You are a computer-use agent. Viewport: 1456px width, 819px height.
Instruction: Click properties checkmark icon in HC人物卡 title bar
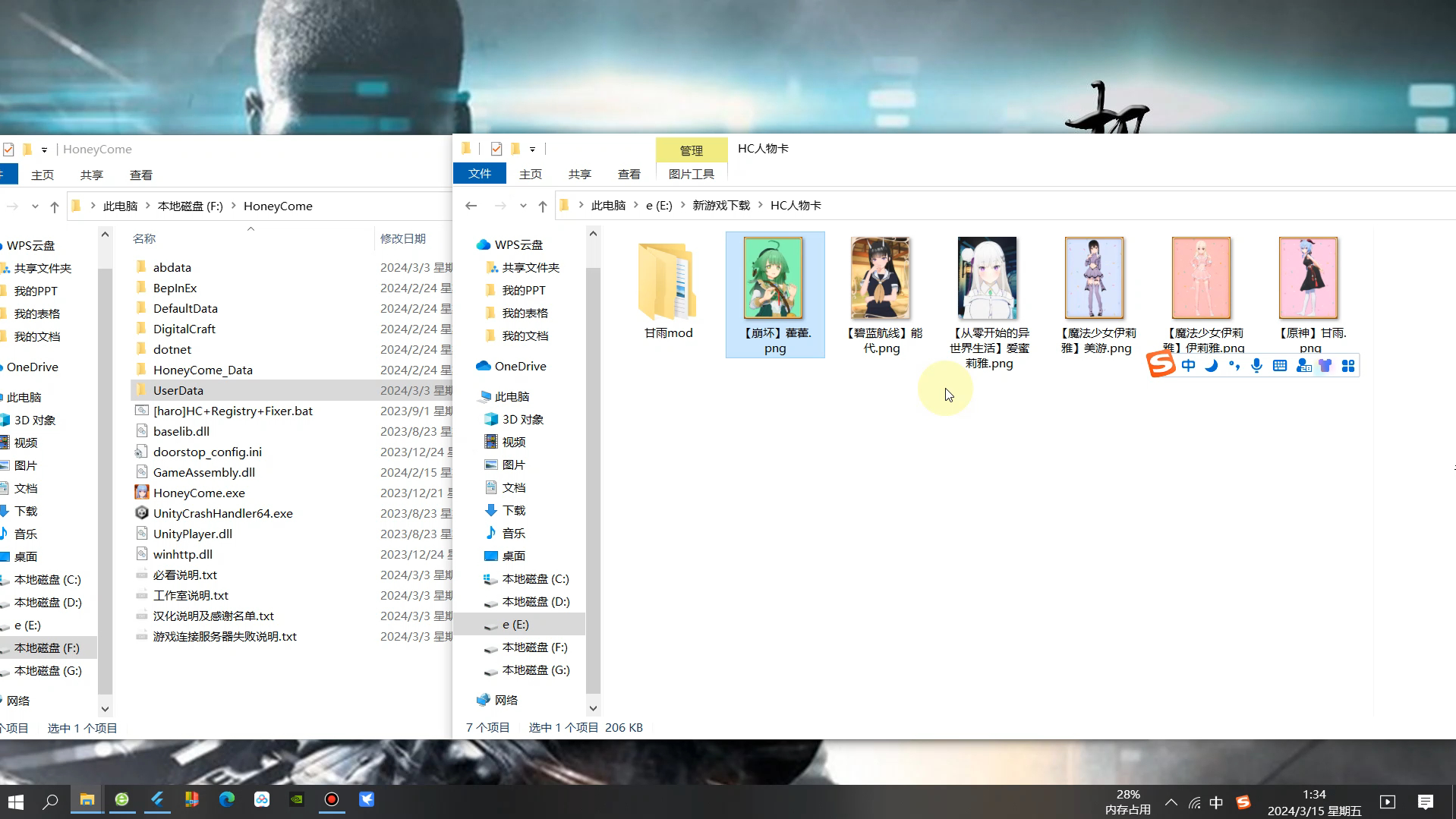(496, 149)
